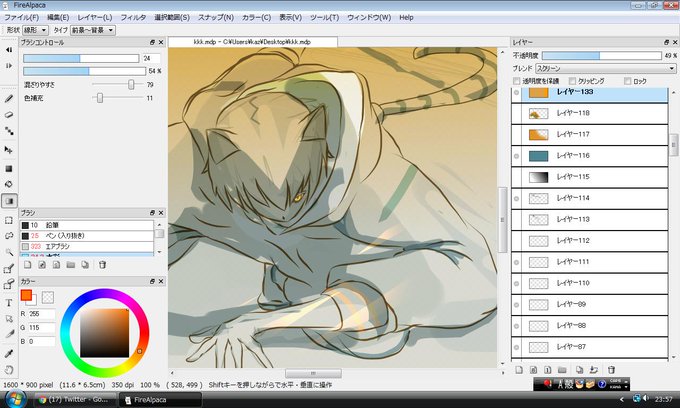Viewport: 680px width, 408px height.
Task: Click the レイヤー115 gradient thumbnail
Action: (x=538, y=177)
